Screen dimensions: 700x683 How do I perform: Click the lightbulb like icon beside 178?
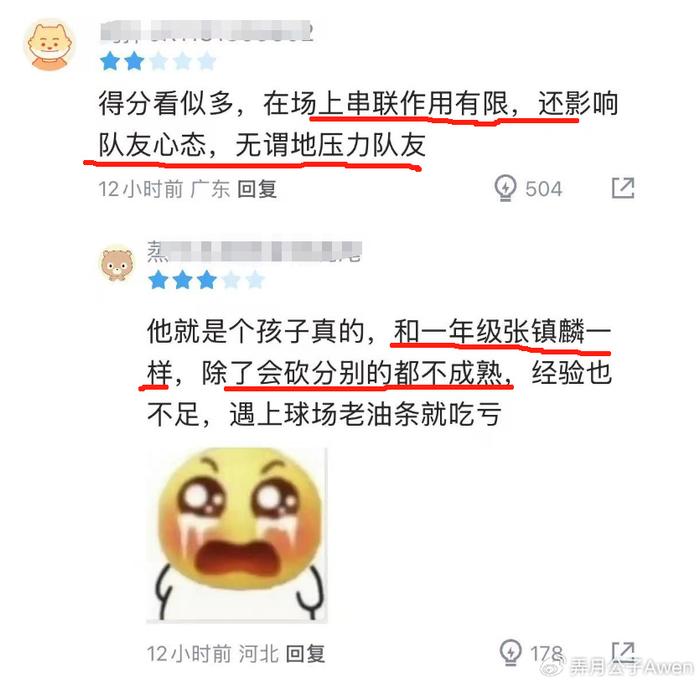(510, 652)
